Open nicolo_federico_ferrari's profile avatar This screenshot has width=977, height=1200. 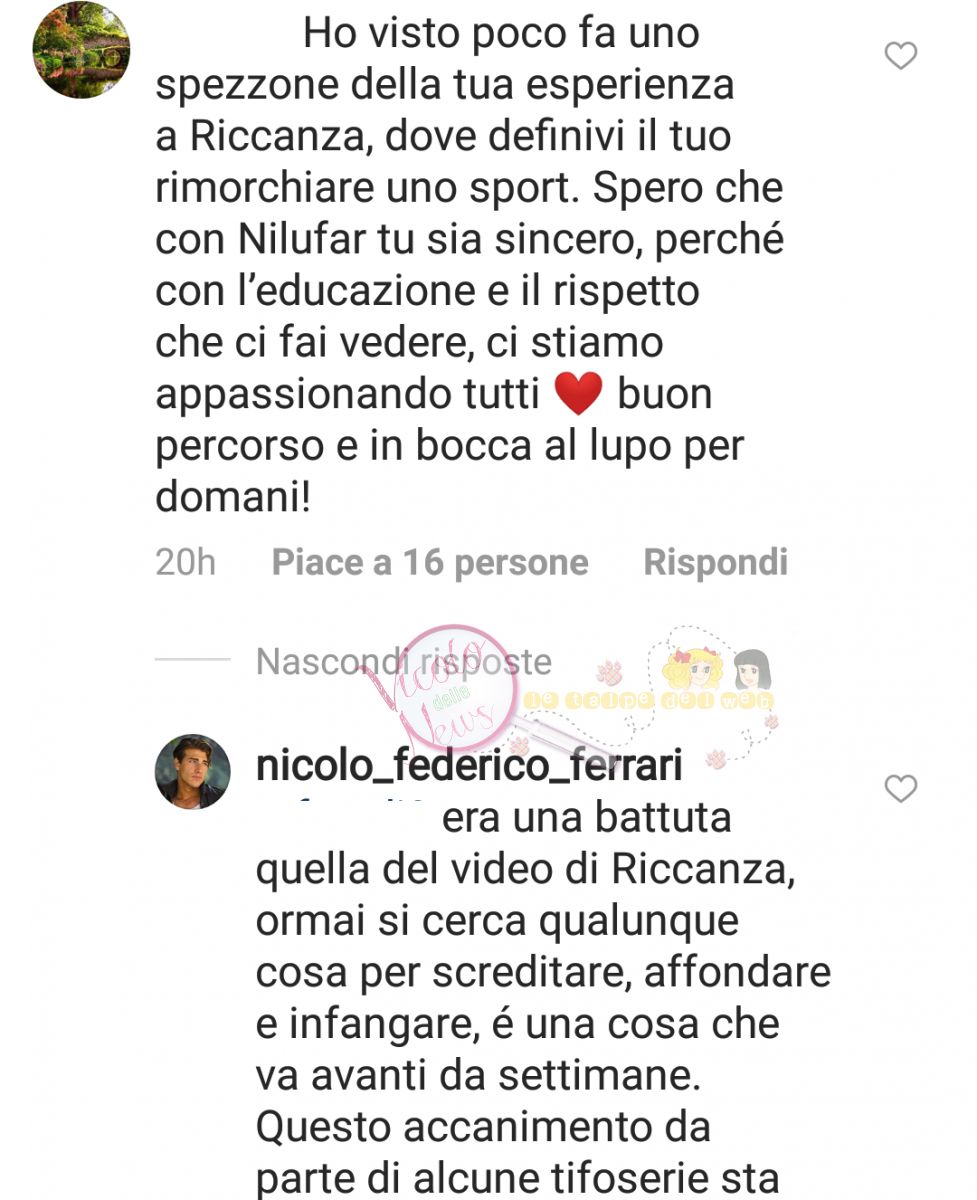click(x=193, y=771)
